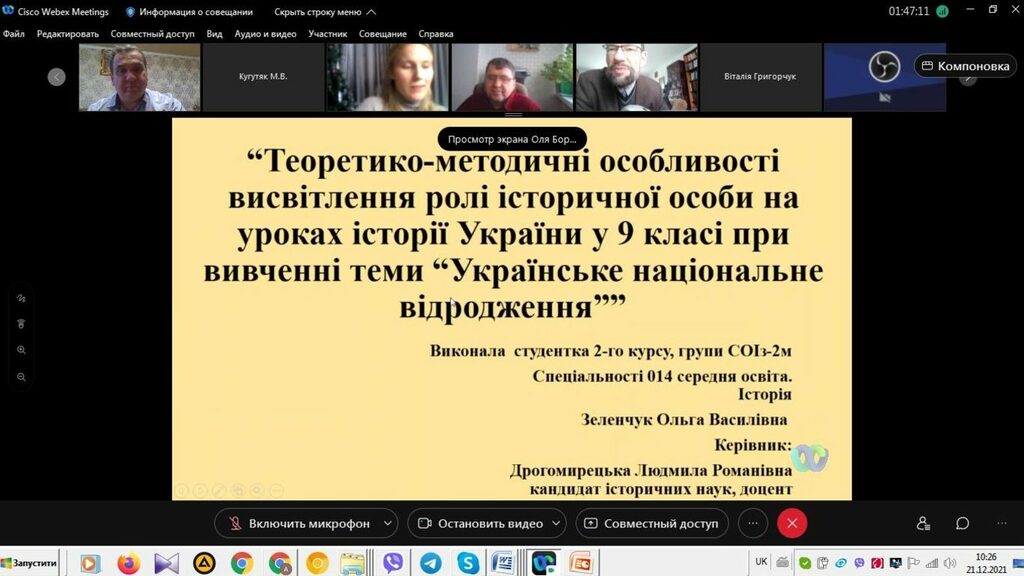This screenshot has height=576, width=1024.
Task: Open the participants panel icon
Action: point(923,523)
